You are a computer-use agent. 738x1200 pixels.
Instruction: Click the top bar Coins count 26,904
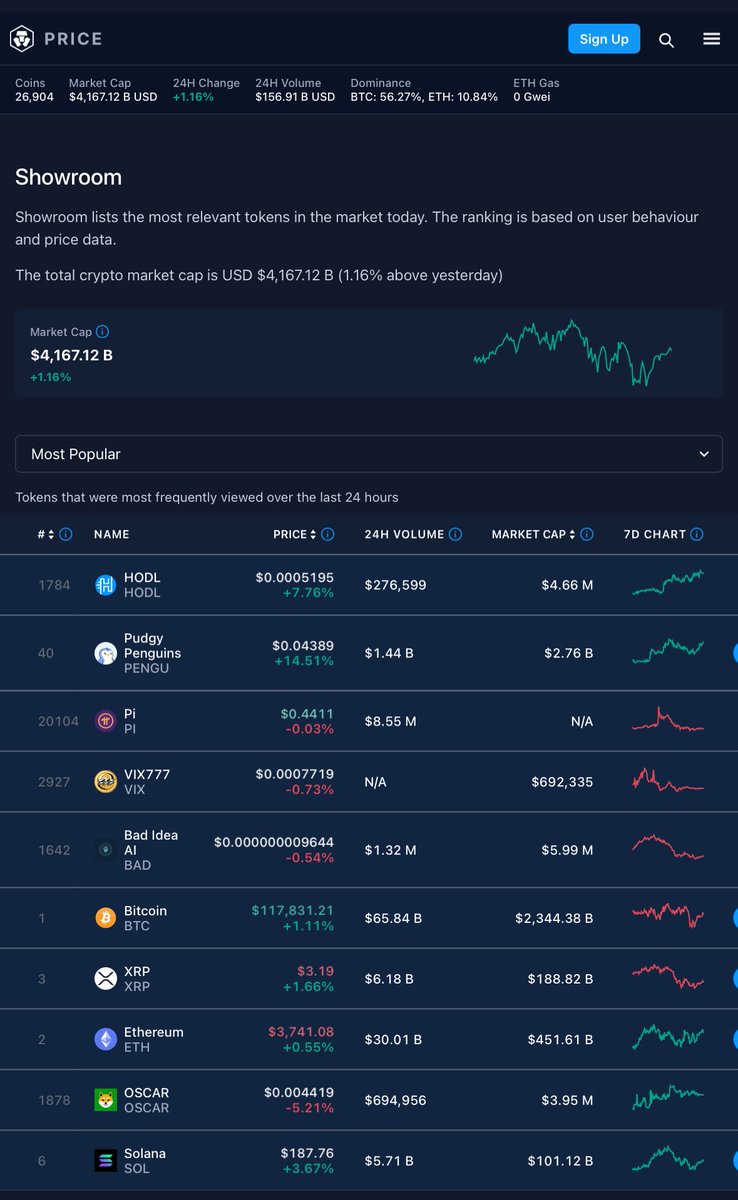[x=34, y=97]
